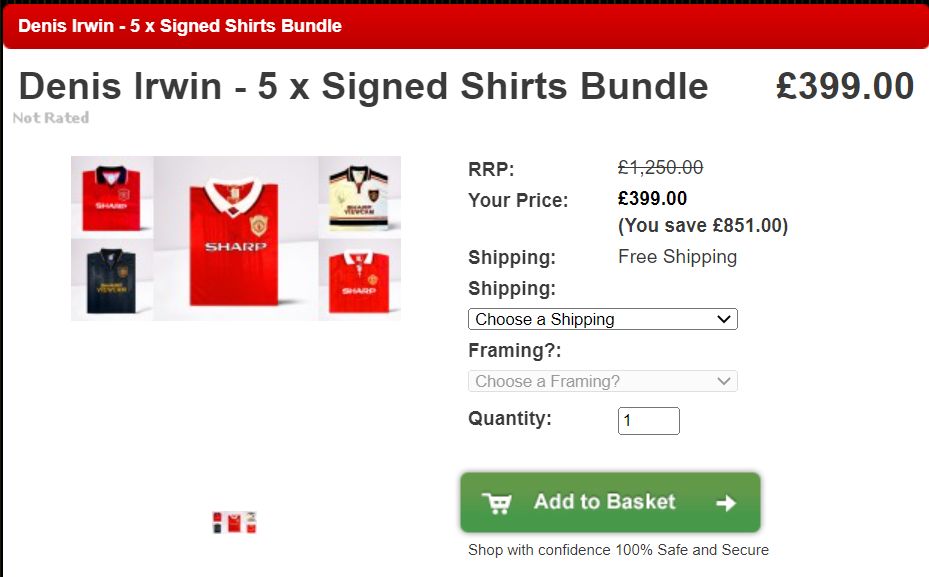Viewport: 929px width, 577px height.
Task: Click the arrow icon on Add to Basket button
Action: (x=726, y=503)
